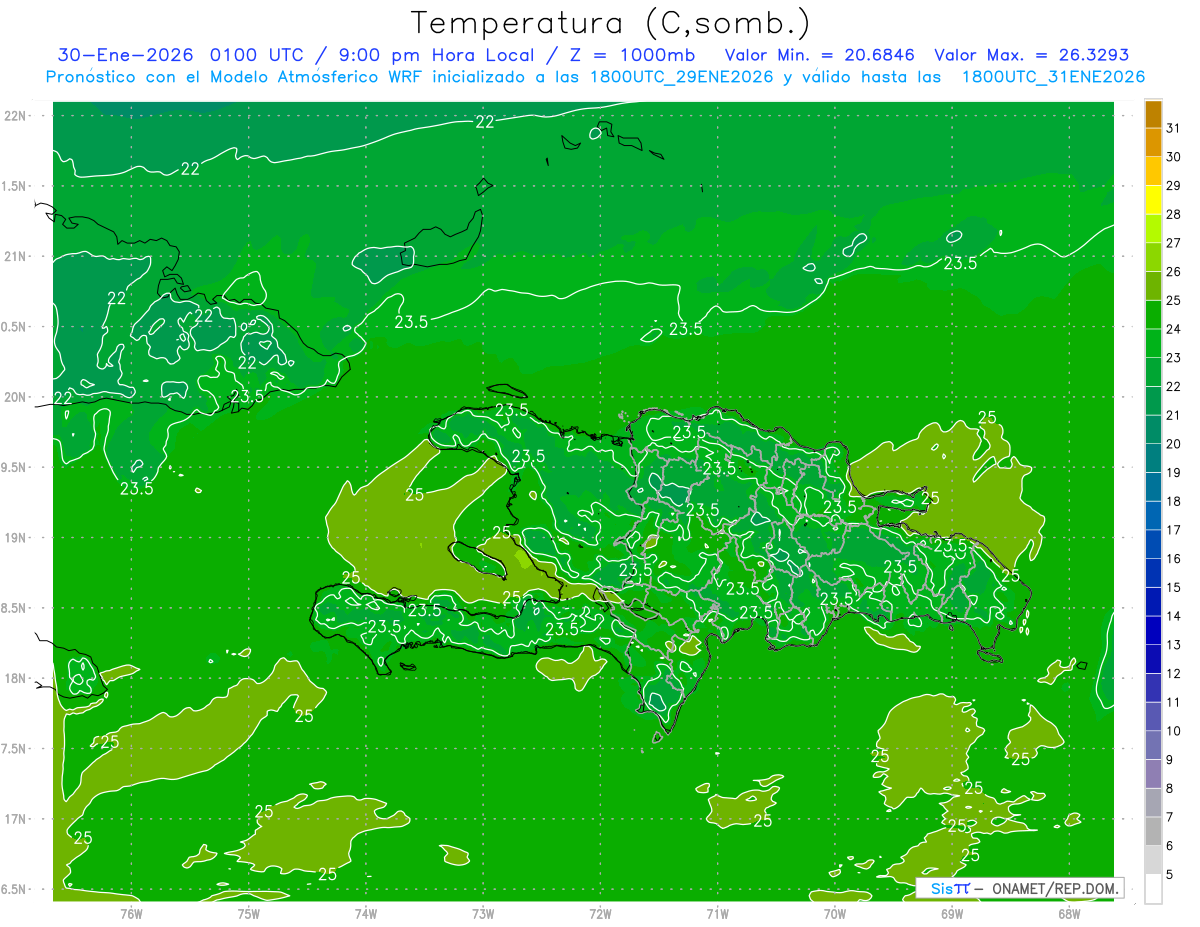Viewport: 1200px width, 927px height.
Task: Click the legend scale value '27'
Action: [x=1173, y=243]
